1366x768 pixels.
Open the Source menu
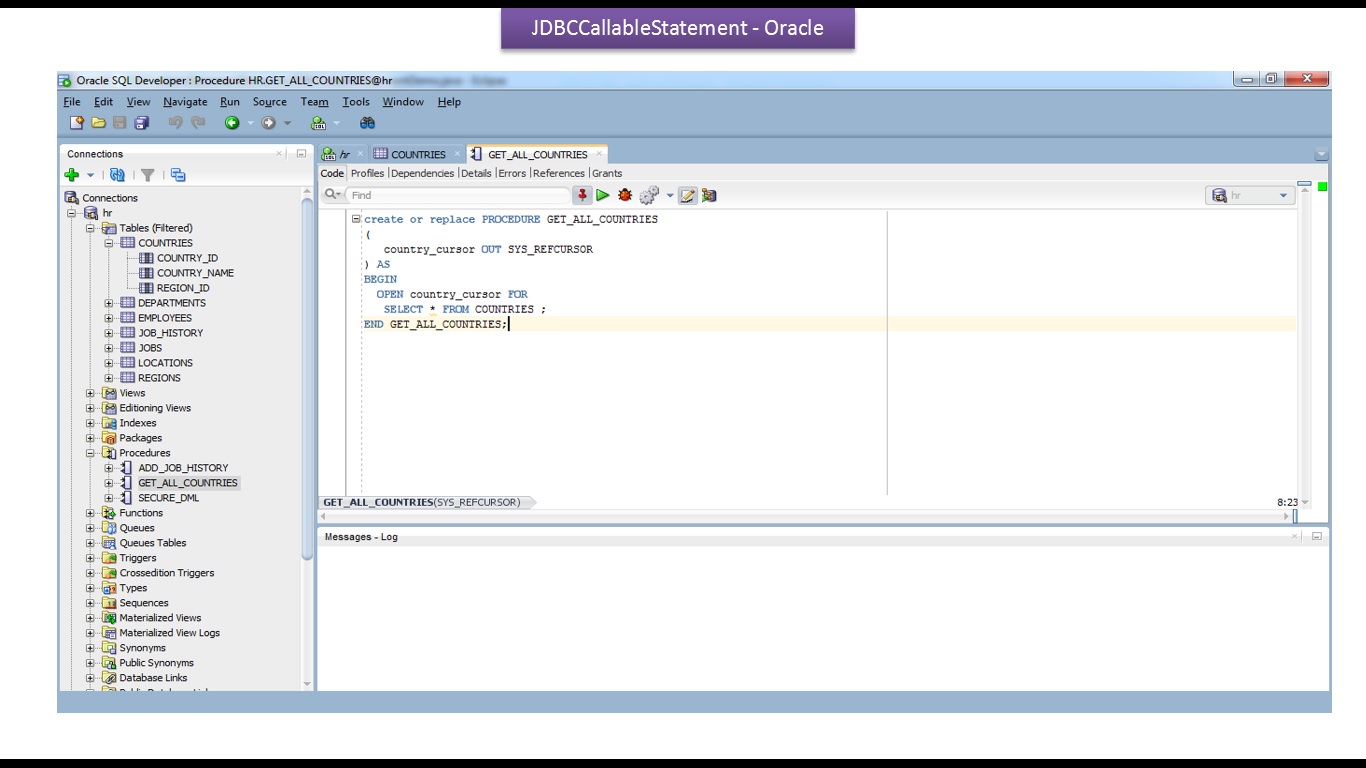tap(269, 102)
